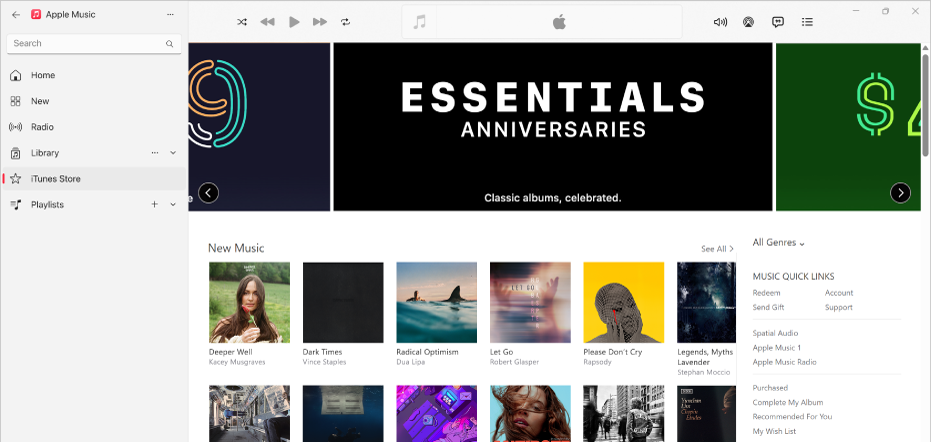The width and height of the screenshot is (934, 442).
Task: Open AirPlay output selector icon
Action: tap(748, 22)
